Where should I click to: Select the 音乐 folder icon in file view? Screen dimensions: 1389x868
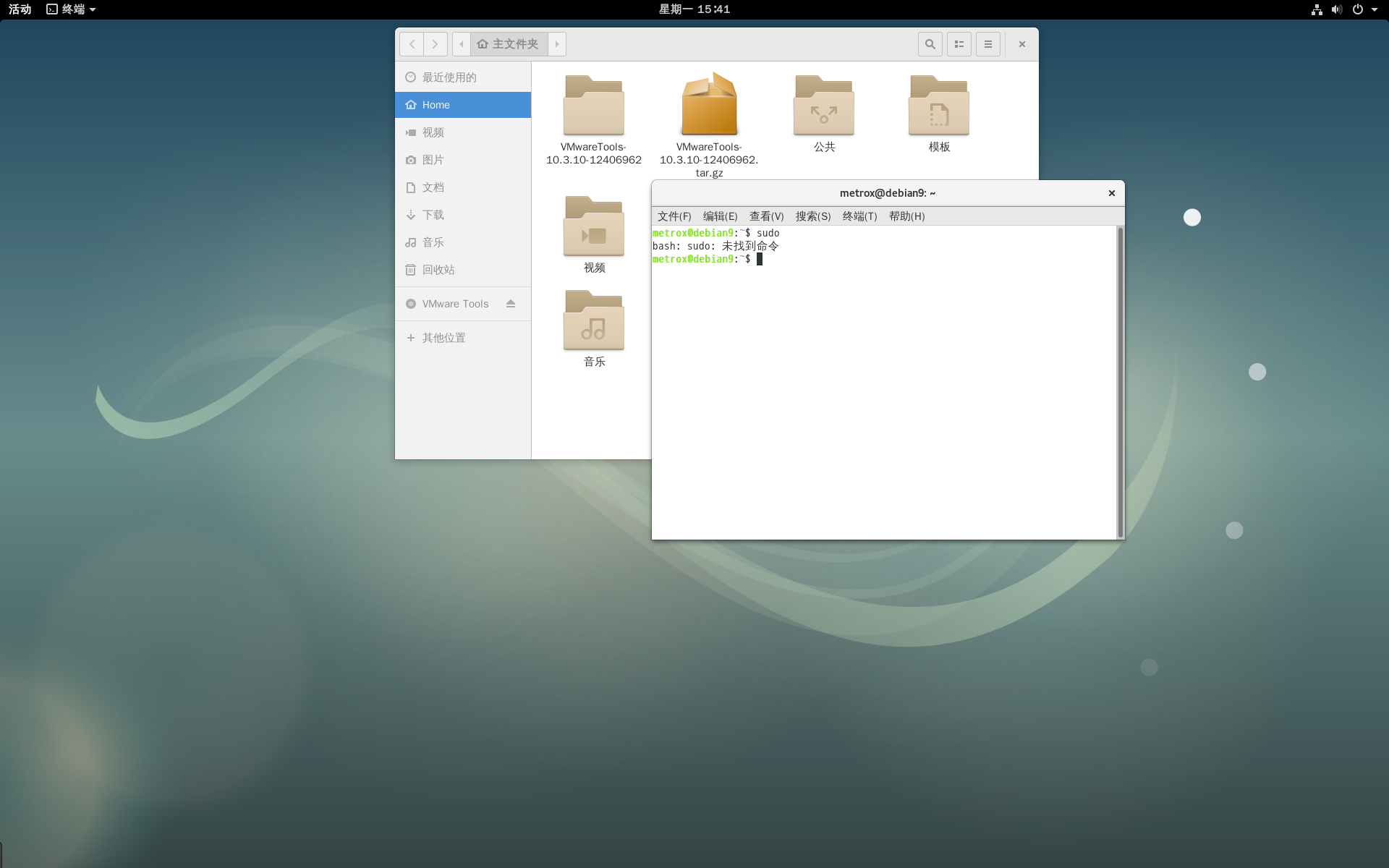[594, 320]
